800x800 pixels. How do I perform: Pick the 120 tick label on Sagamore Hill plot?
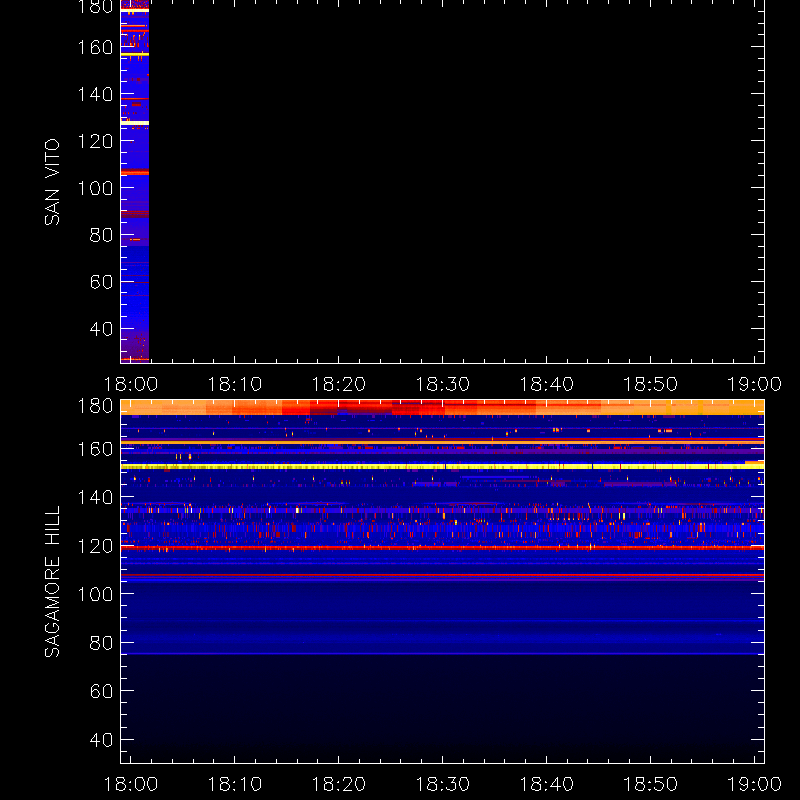click(95, 546)
